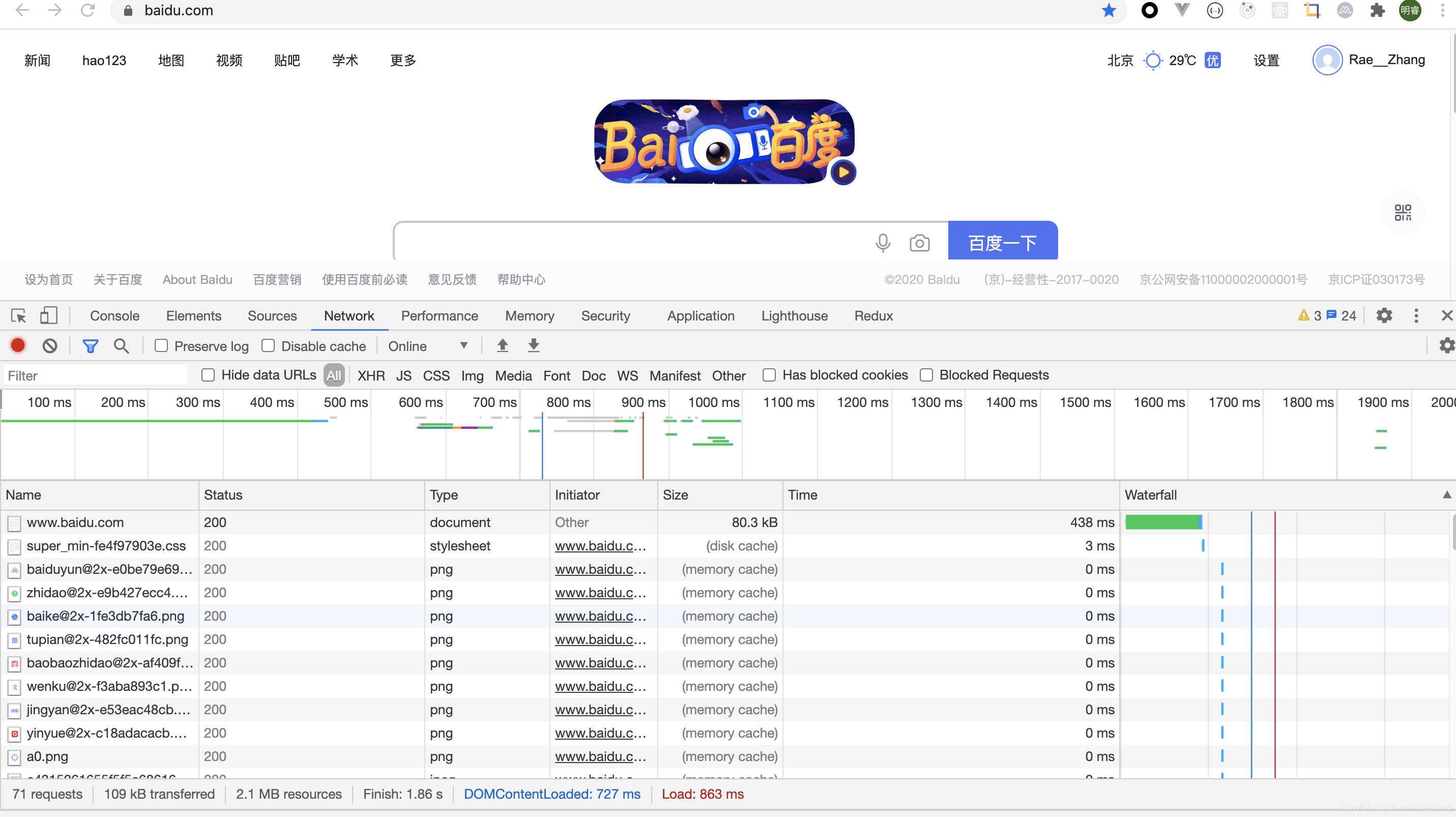The height and width of the screenshot is (817, 1456).
Task: Open the hao123 link
Action: click(x=104, y=61)
